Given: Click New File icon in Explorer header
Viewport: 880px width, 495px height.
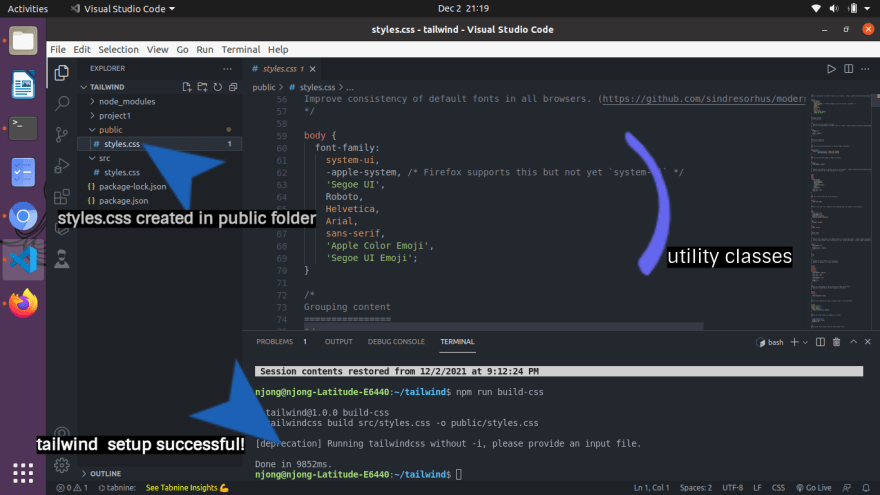Looking at the screenshot, I should point(187,87).
